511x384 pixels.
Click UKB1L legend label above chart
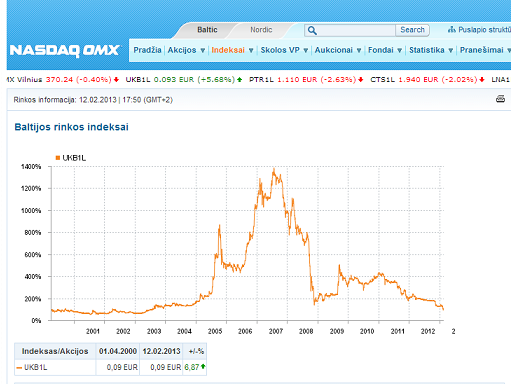pyautogui.click(x=74, y=158)
